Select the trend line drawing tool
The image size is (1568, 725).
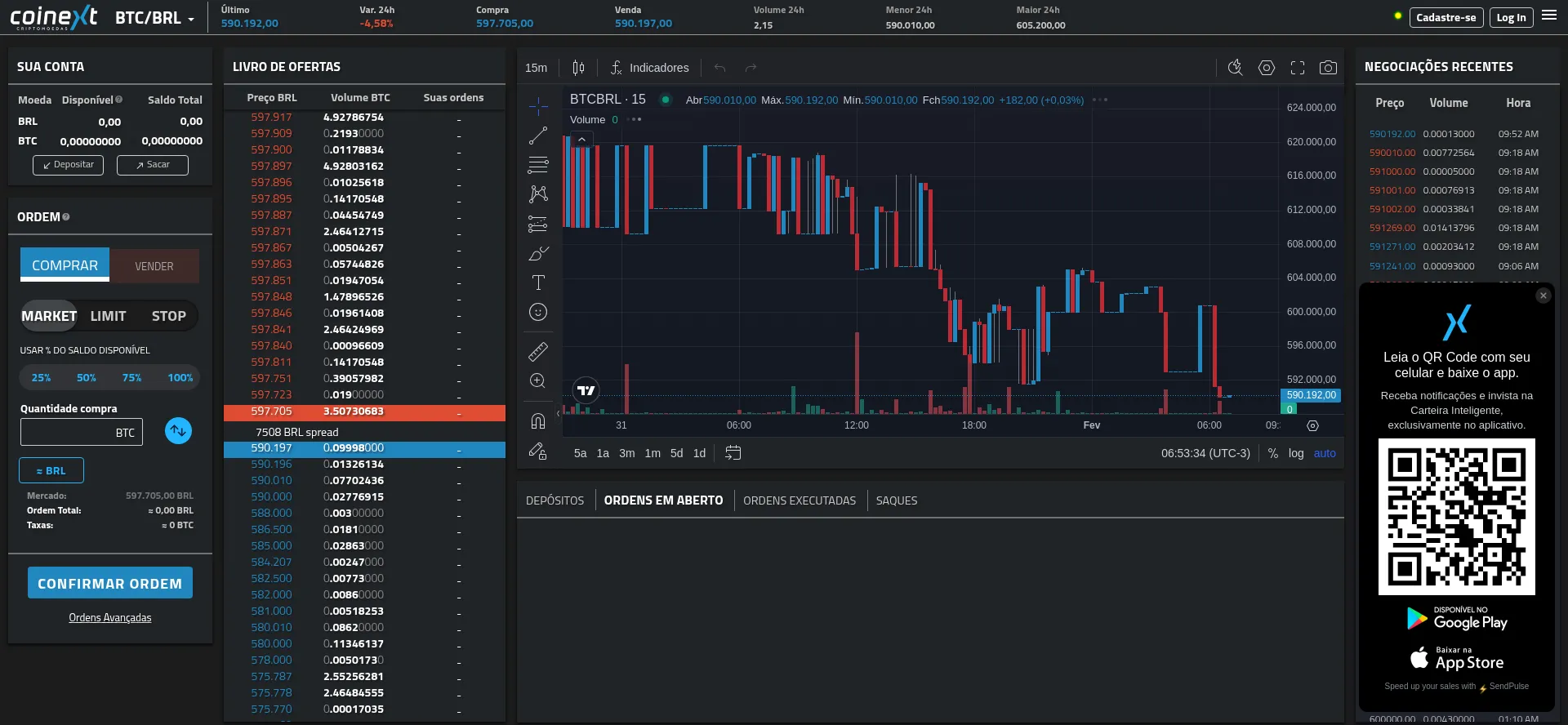[538, 136]
